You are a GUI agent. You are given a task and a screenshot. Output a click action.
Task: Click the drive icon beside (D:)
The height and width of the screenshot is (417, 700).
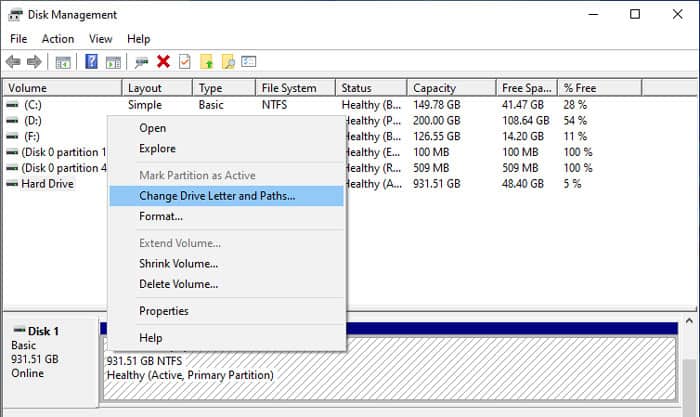(12, 121)
